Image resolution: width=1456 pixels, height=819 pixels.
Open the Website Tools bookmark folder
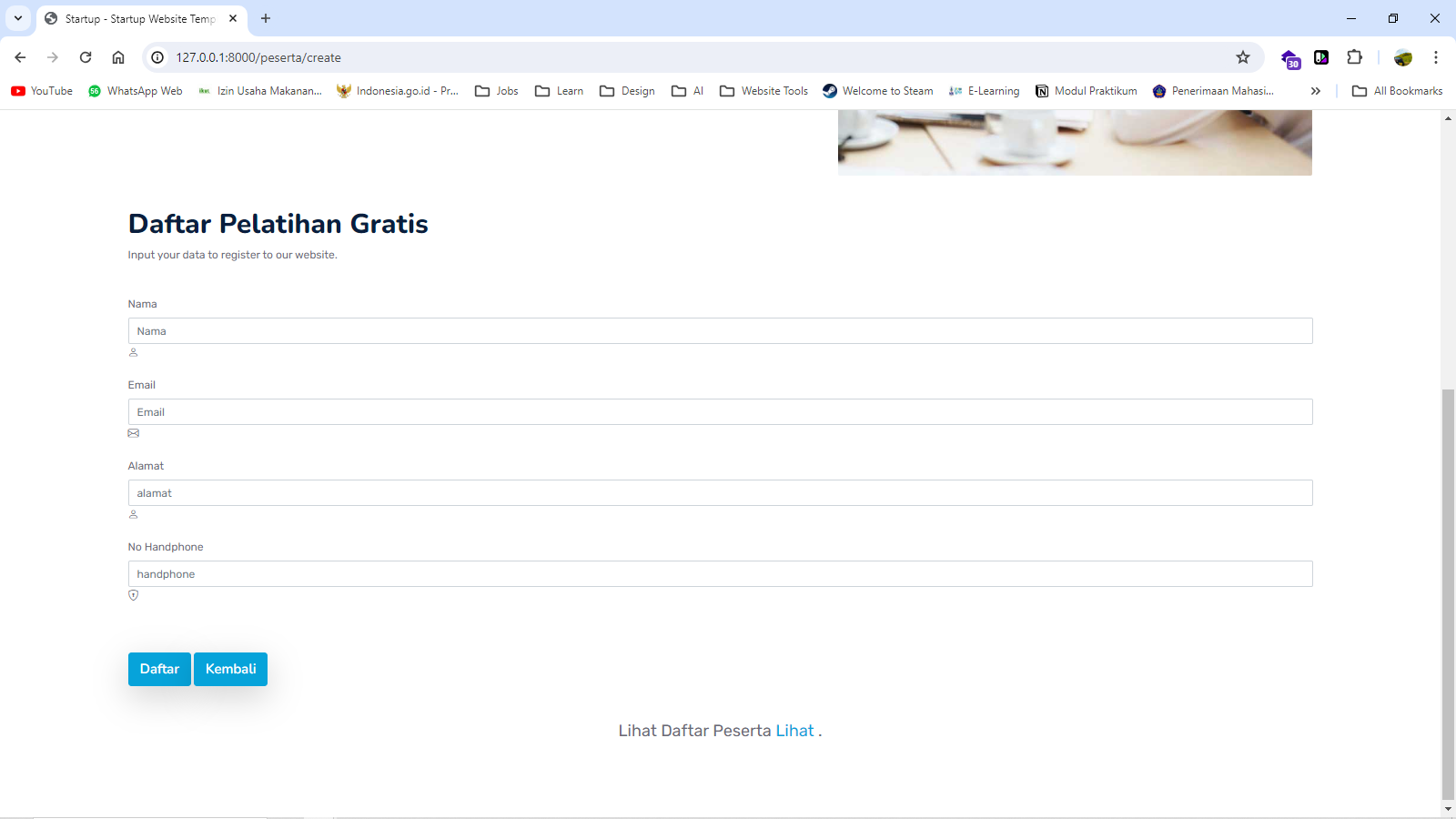(x=763, y=91)
